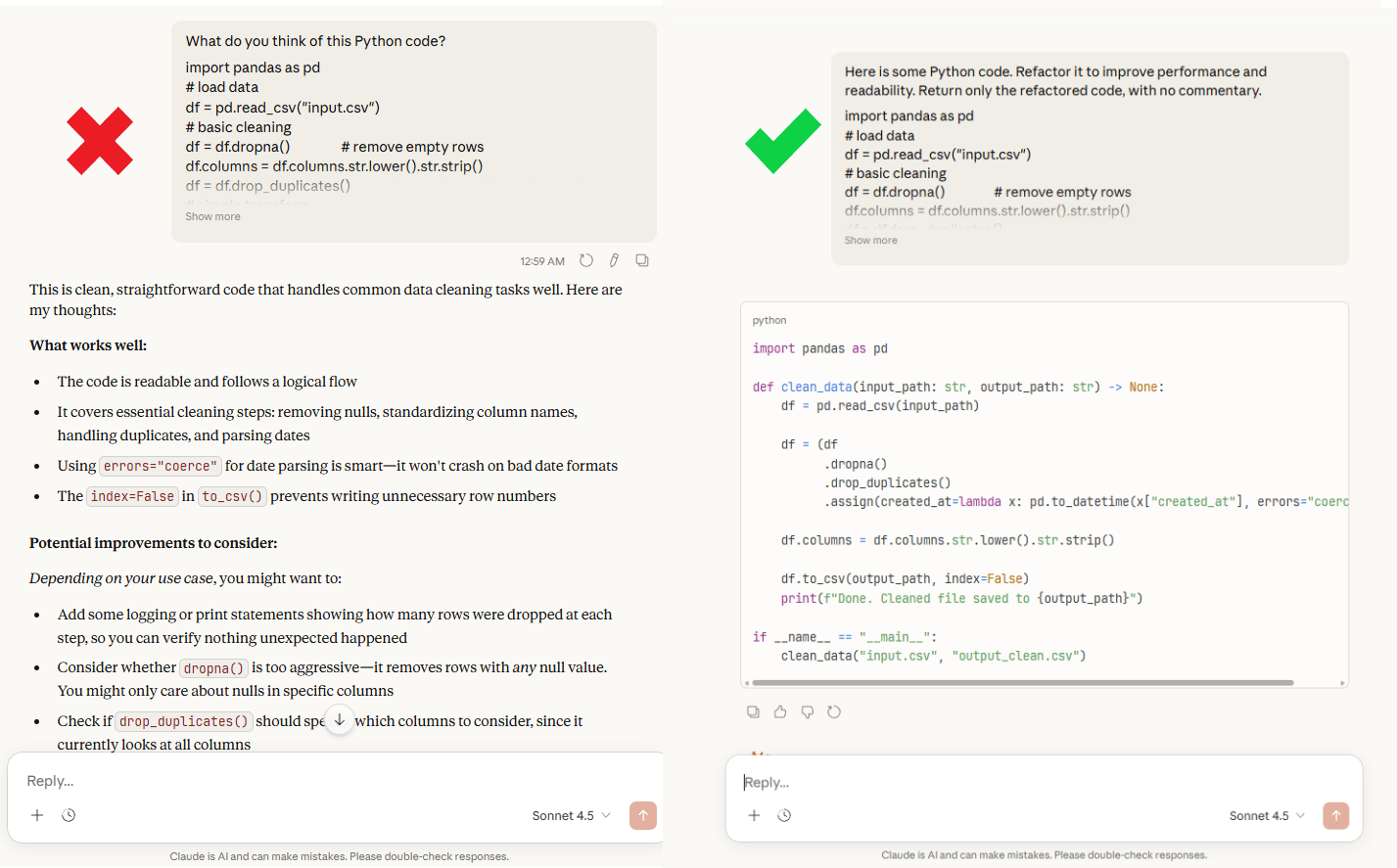Click the plus icon in the right reply box

click(754, 815)
